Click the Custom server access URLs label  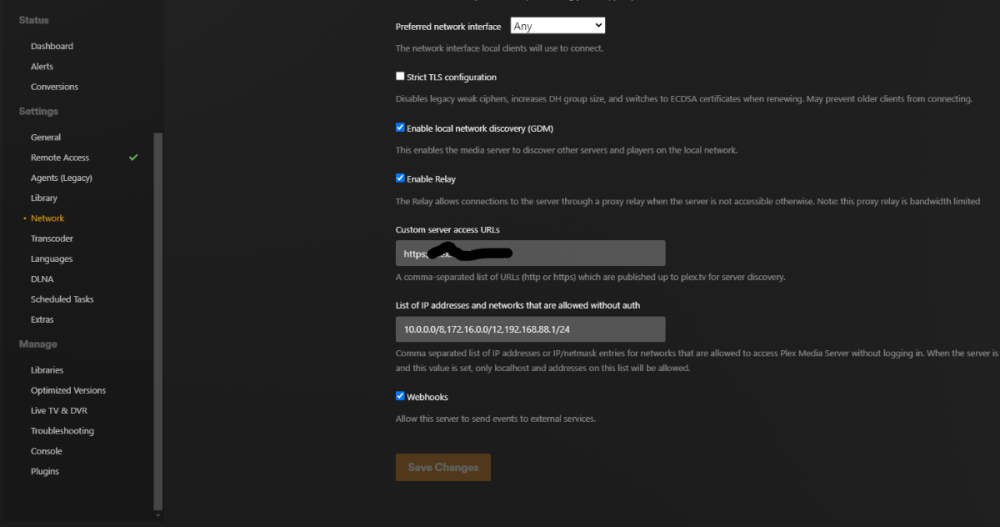[x=448, y=230]
